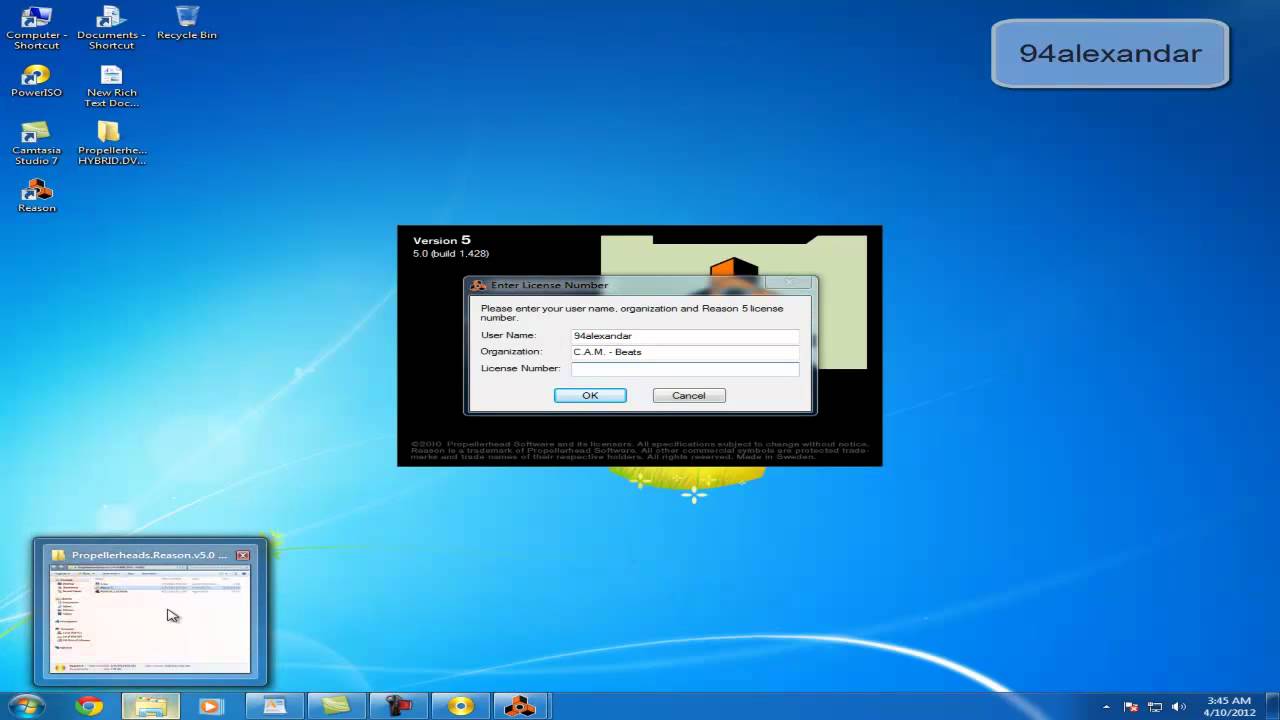Click the Reason icon in dialog title bar
Image resolution: width=1280 pixels, height=720 pixels.
click(478, 285)
